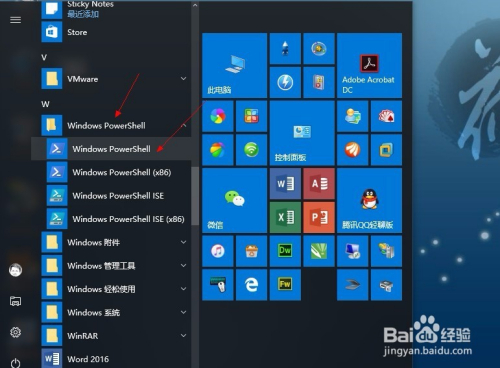Launch the Fireworks Fw tile
Image resolution: width=500 pixels, height=368 pixels.
click(285, 285)
